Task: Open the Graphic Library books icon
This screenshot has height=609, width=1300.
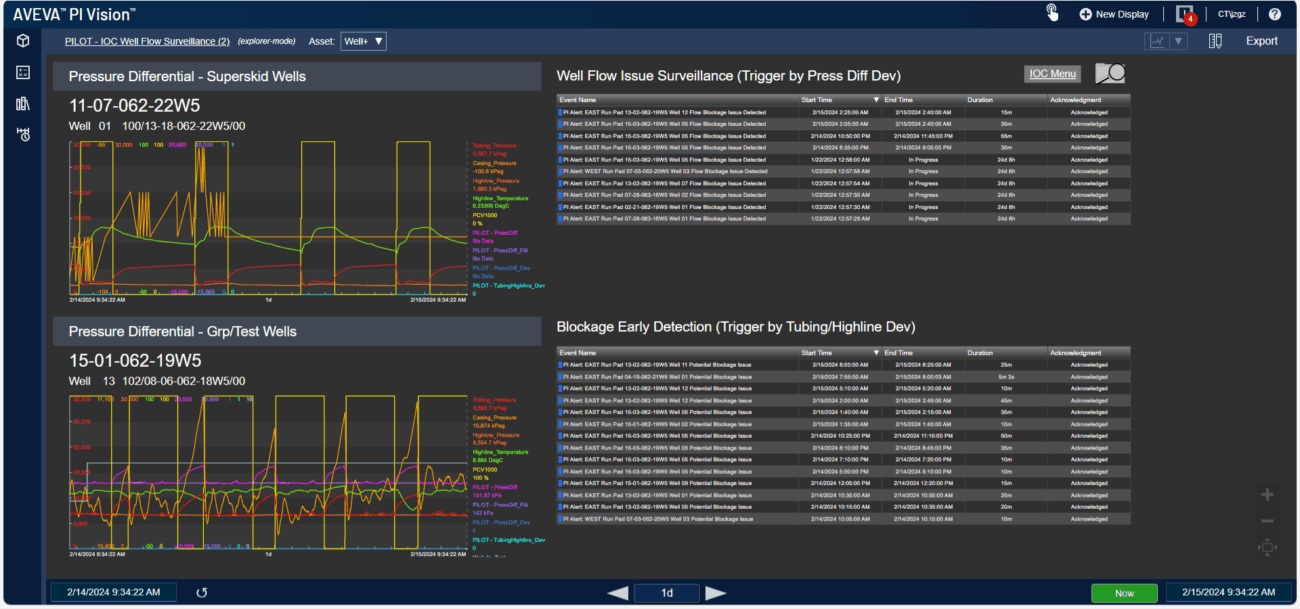Action: (23, 103)
